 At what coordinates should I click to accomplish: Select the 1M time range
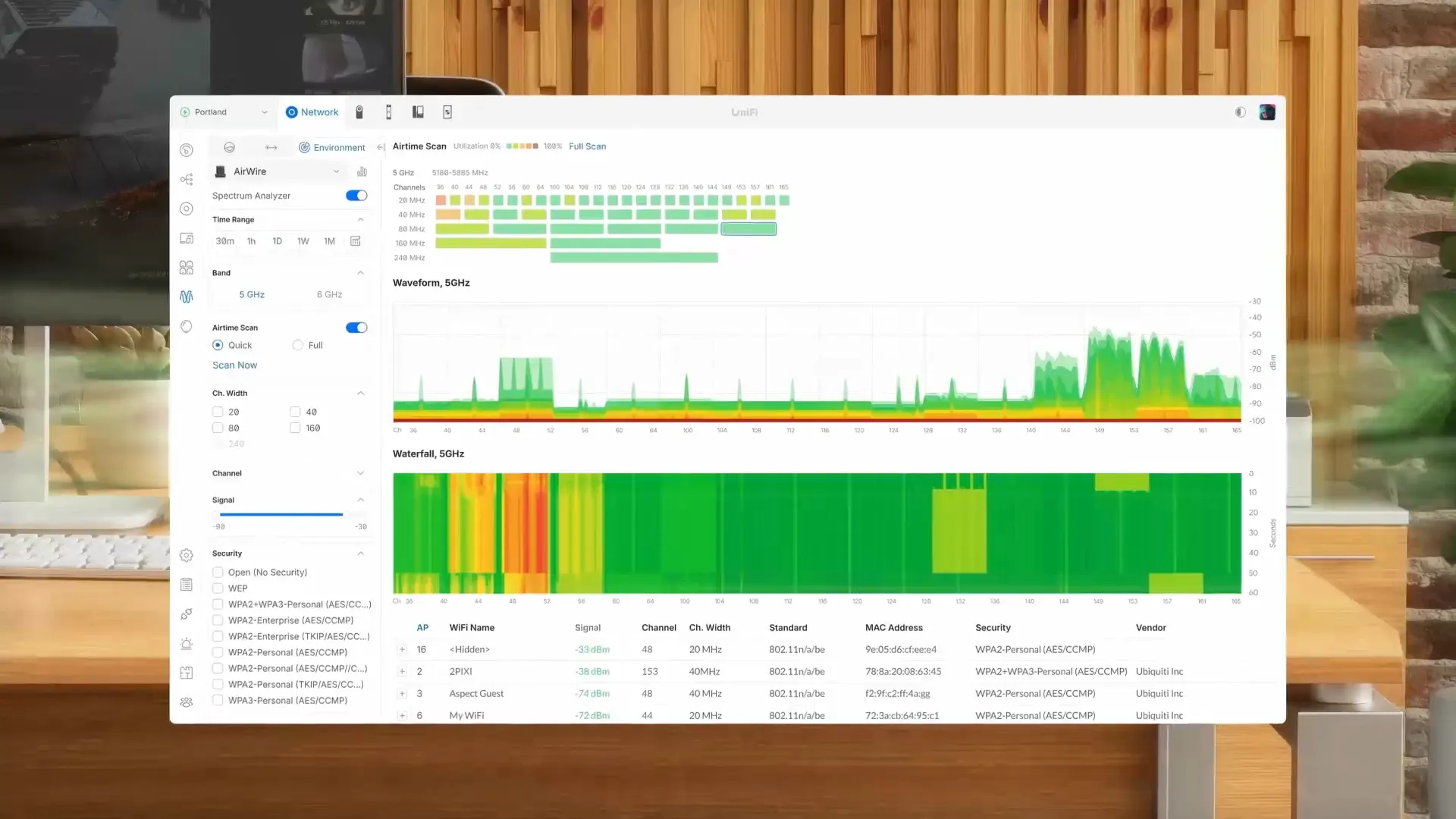click(329, 241)
